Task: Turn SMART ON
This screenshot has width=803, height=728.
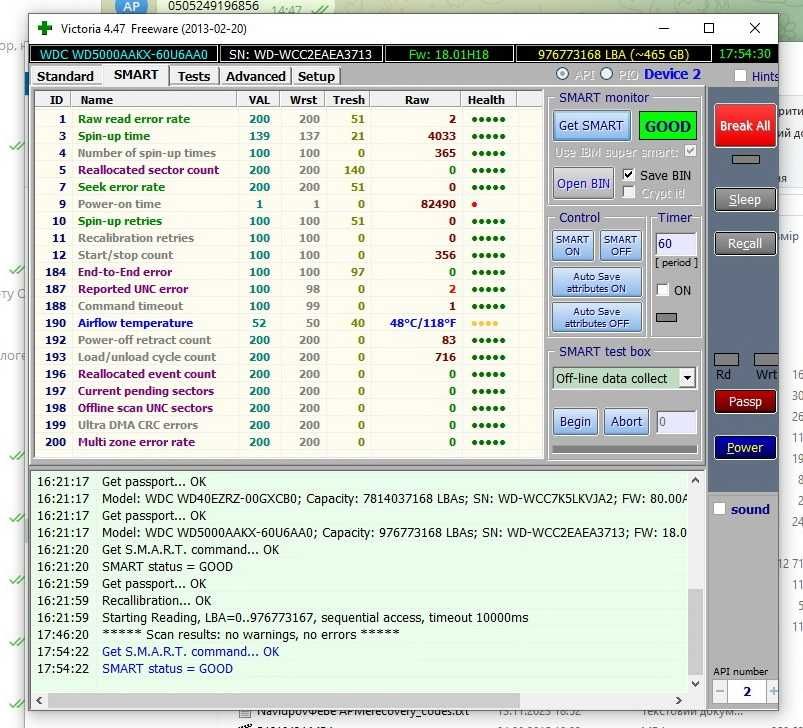Action: (573, 246)
